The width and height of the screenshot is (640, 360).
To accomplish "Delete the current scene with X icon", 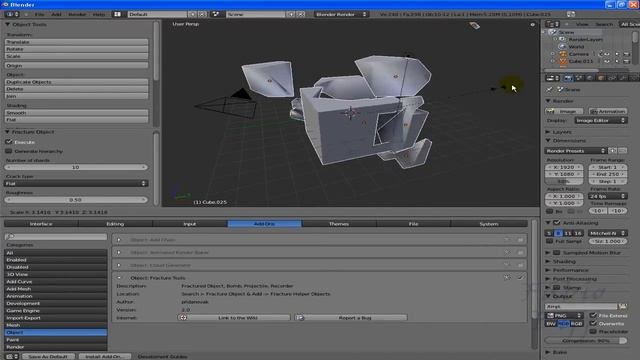I will click(x=301, y=14).
